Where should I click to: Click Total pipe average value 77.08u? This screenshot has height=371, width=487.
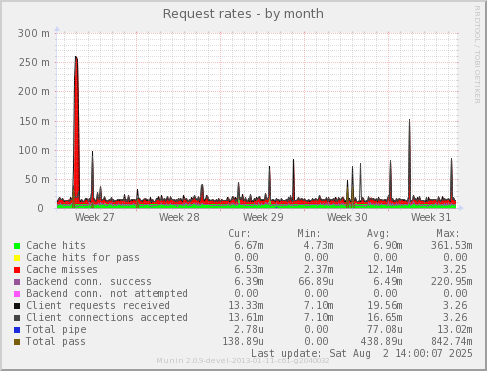385,330
